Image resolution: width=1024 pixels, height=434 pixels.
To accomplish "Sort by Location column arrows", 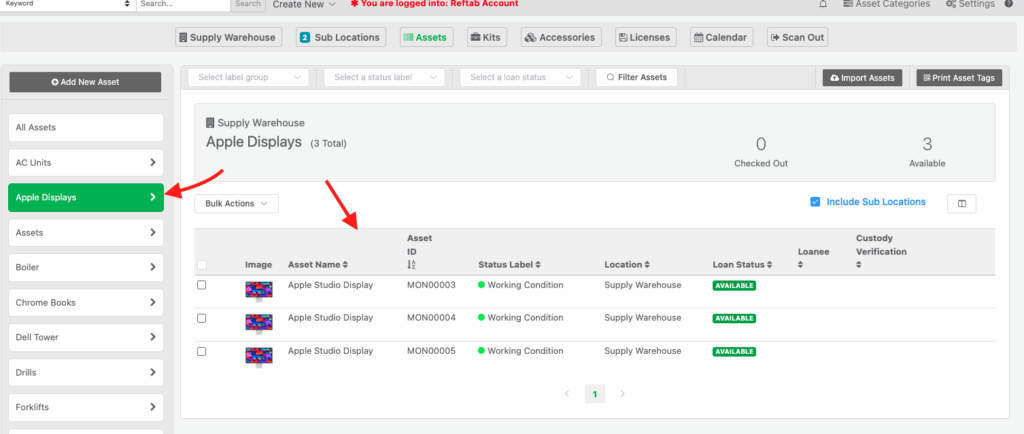I will point(647,265).
